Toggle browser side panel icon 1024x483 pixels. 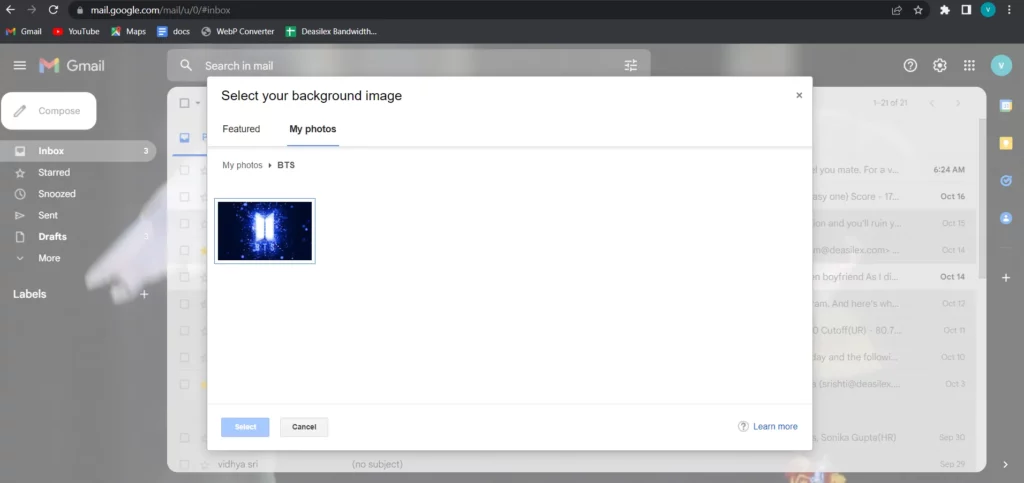point(966,10)
